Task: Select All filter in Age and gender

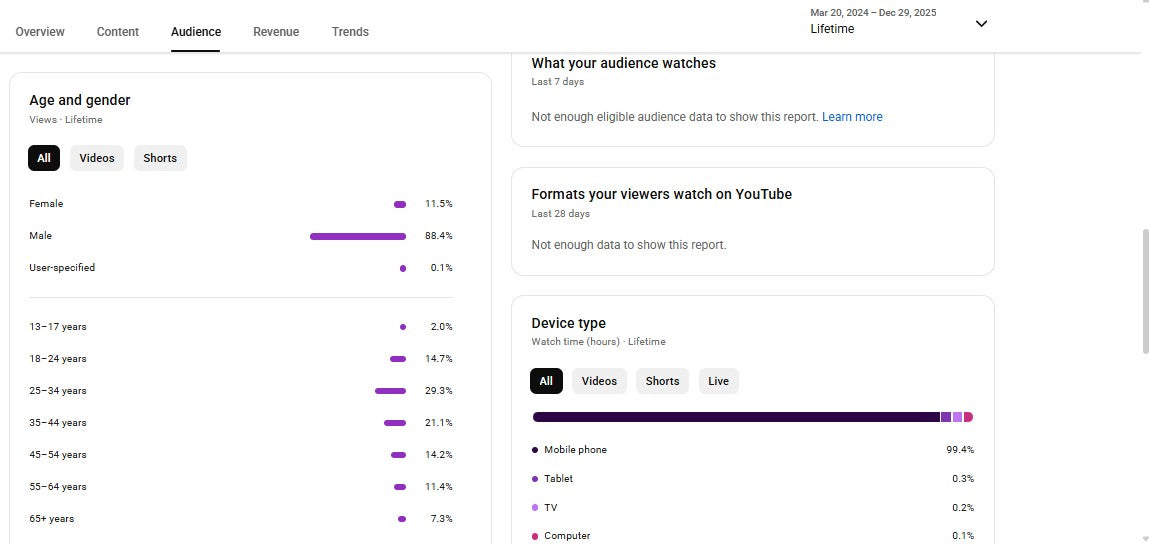Action: (44, 158)
